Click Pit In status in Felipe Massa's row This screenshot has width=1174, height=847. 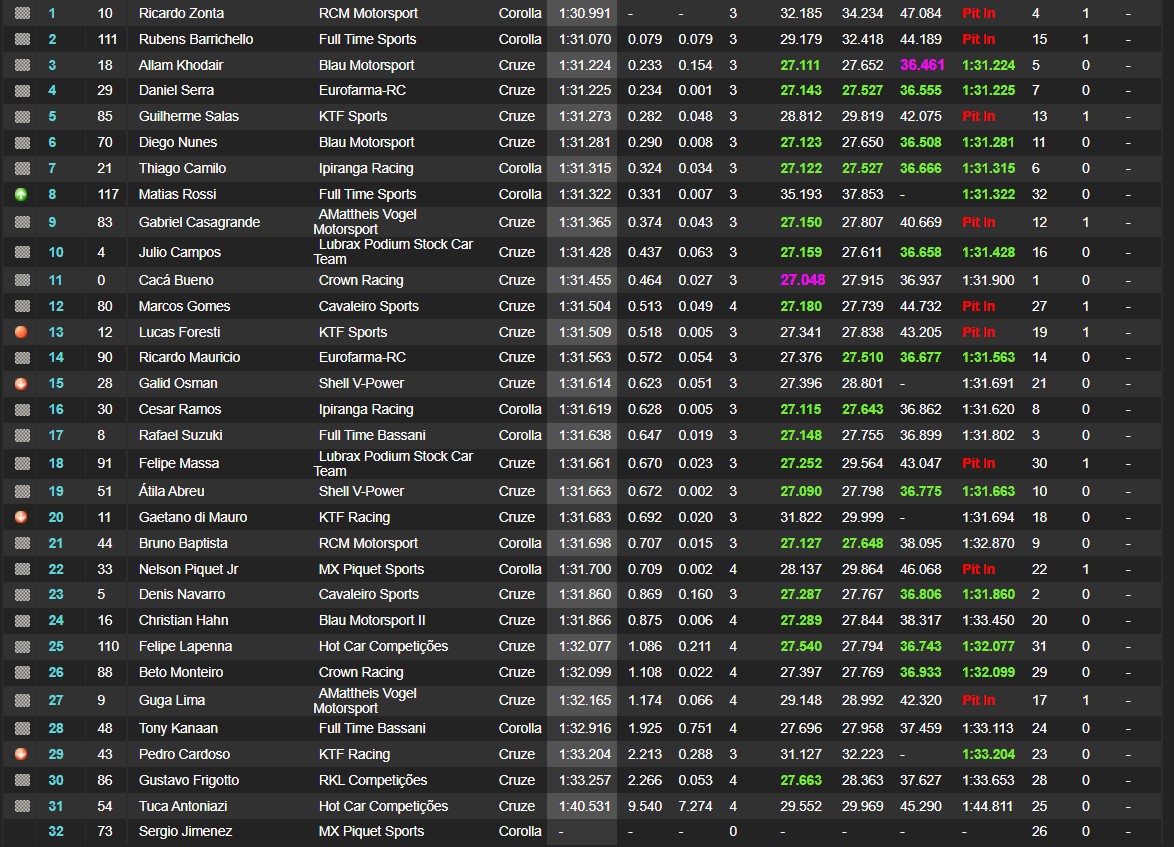click(979, 464)
